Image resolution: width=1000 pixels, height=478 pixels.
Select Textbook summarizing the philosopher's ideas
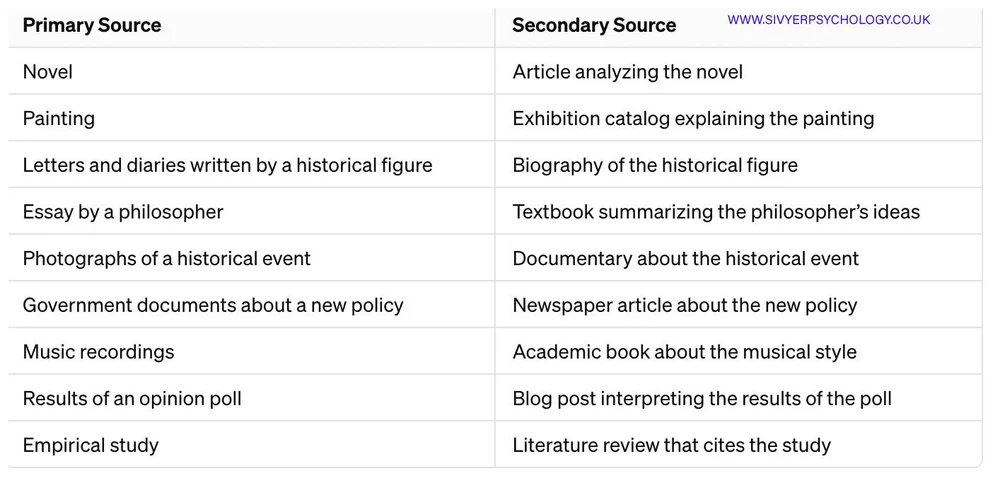[x=716, y=212]
